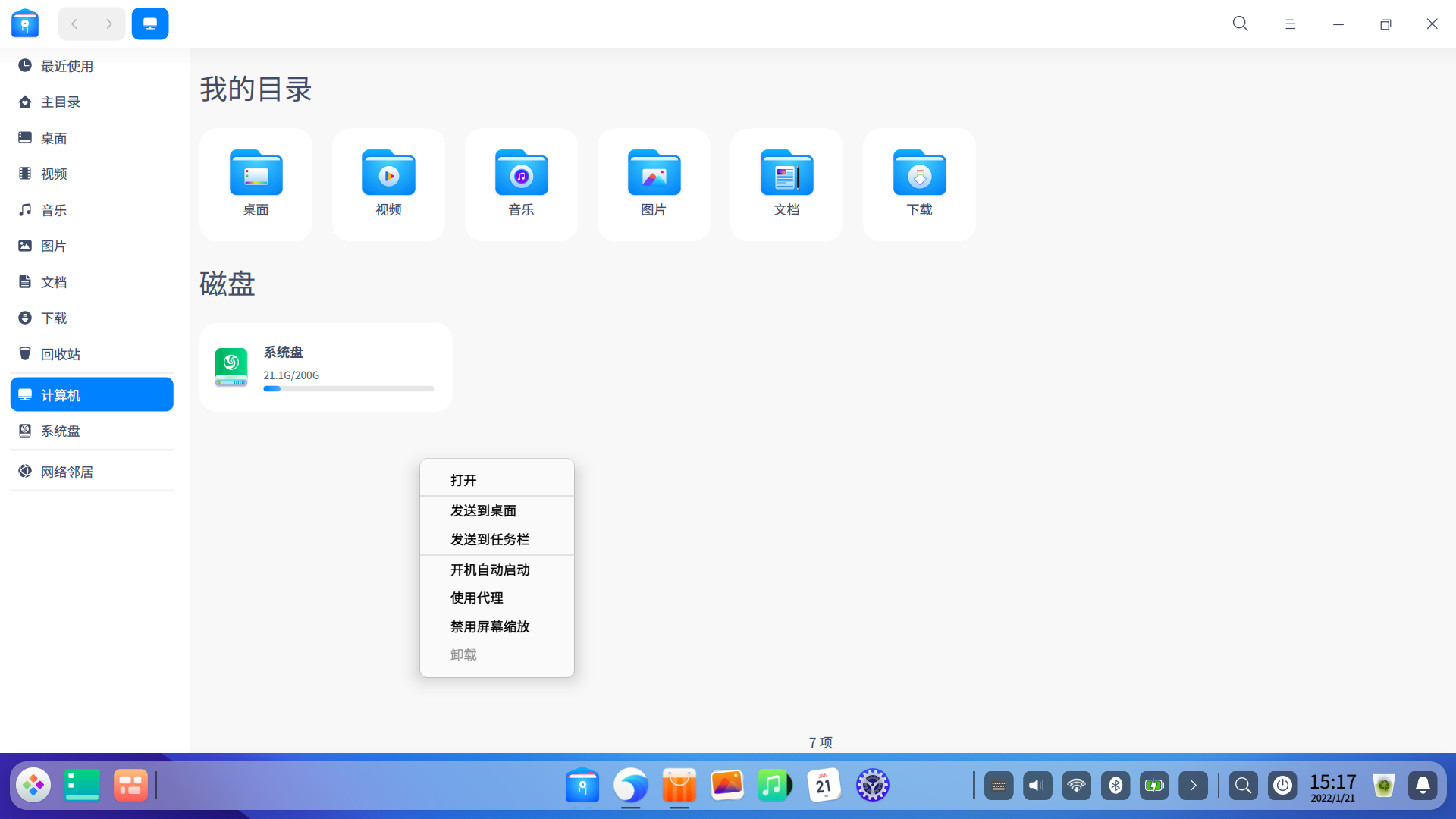Enable 使用代理 from the context menu
Screen dimensions: 1456x819
(475, 598)
